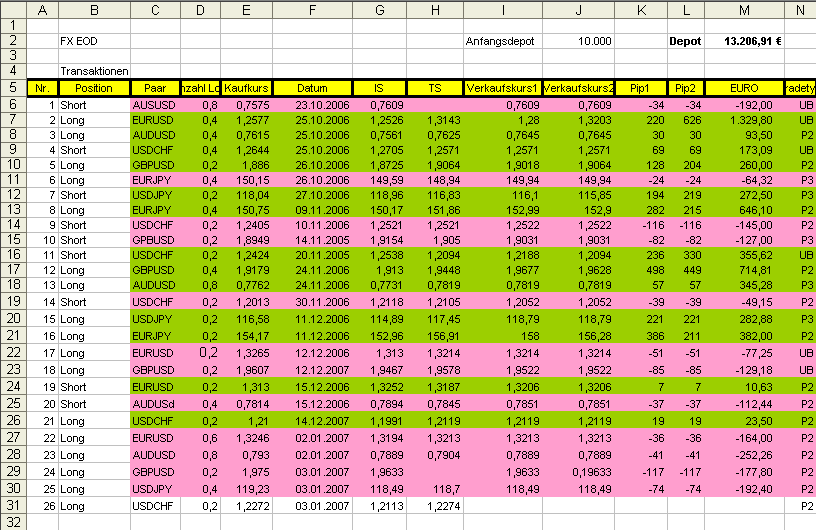Click the "Verkaufskurs1" table header cell
The image size is (816, 530).
(x=502, y=88)
